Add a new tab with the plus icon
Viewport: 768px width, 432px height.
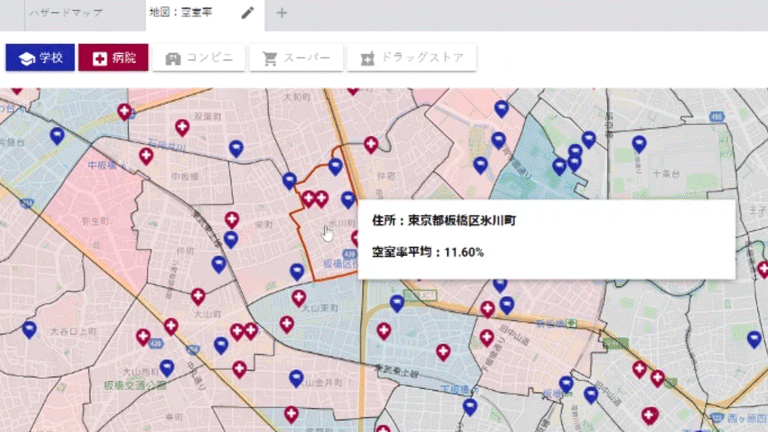coord(281,13)
